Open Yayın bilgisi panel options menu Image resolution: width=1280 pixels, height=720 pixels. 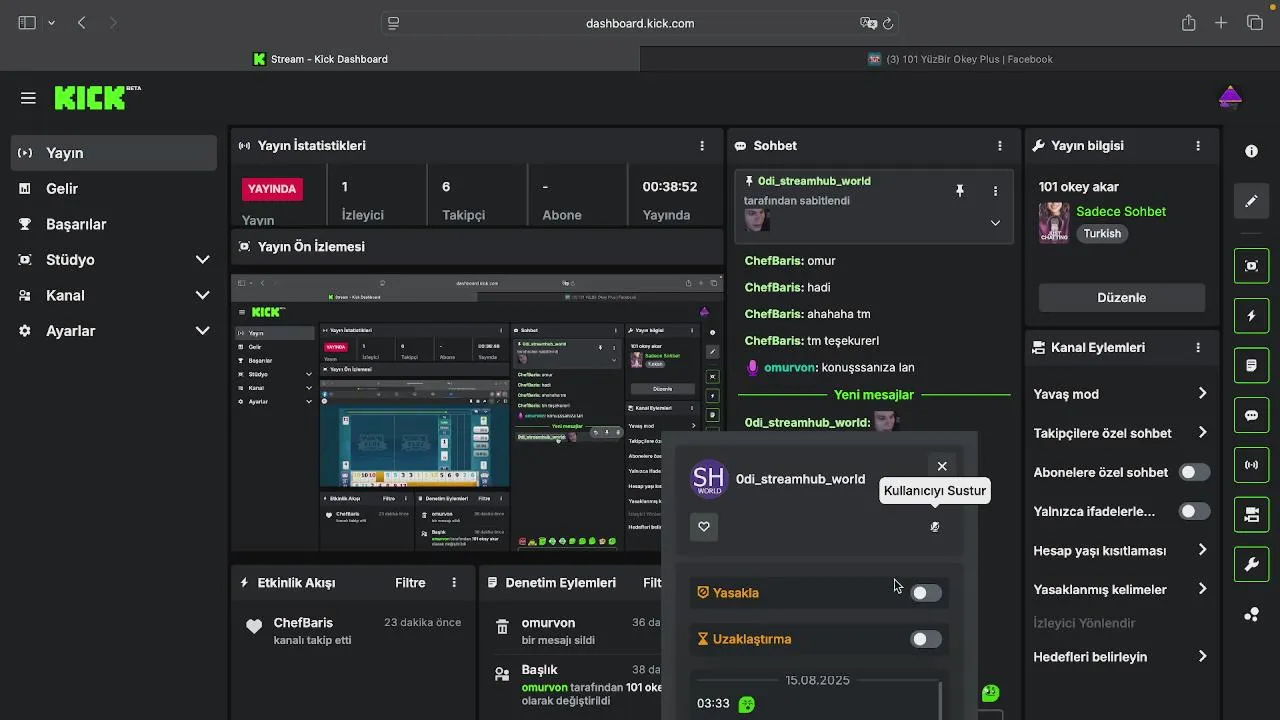click(1198, 146)
